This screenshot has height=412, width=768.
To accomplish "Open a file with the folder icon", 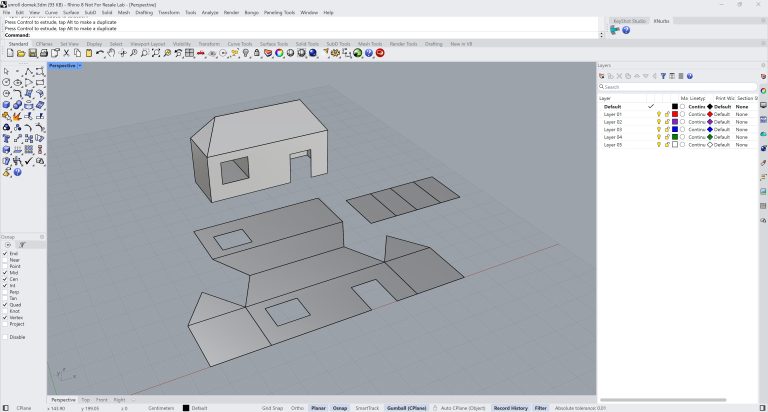I will click(21, 53).
